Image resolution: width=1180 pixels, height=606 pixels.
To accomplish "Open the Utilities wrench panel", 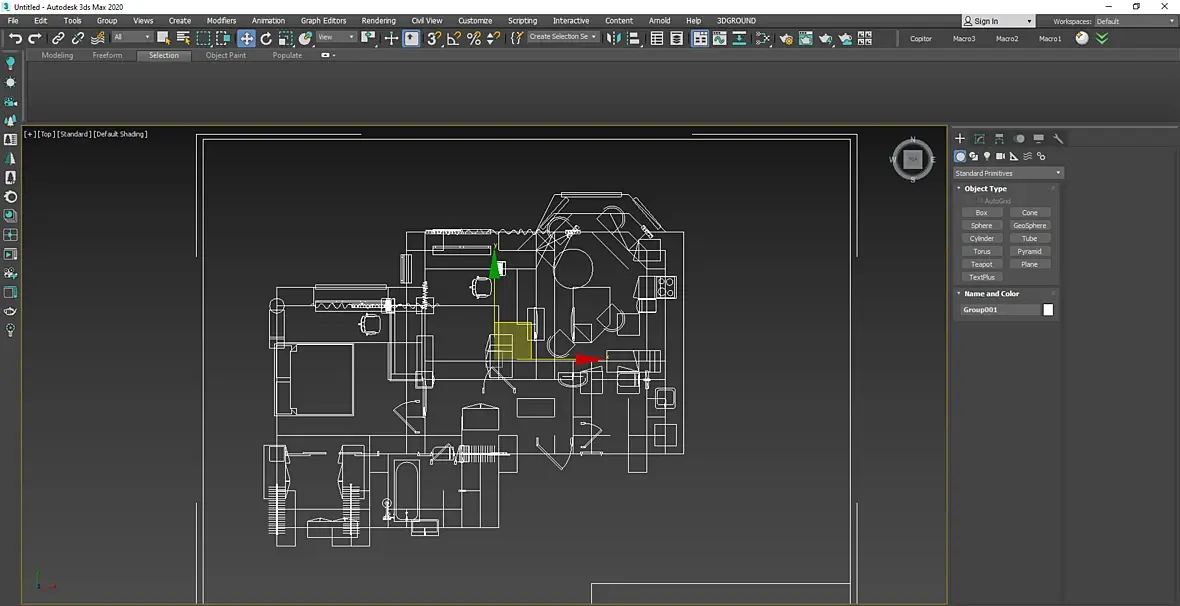I will (1058, 139).
